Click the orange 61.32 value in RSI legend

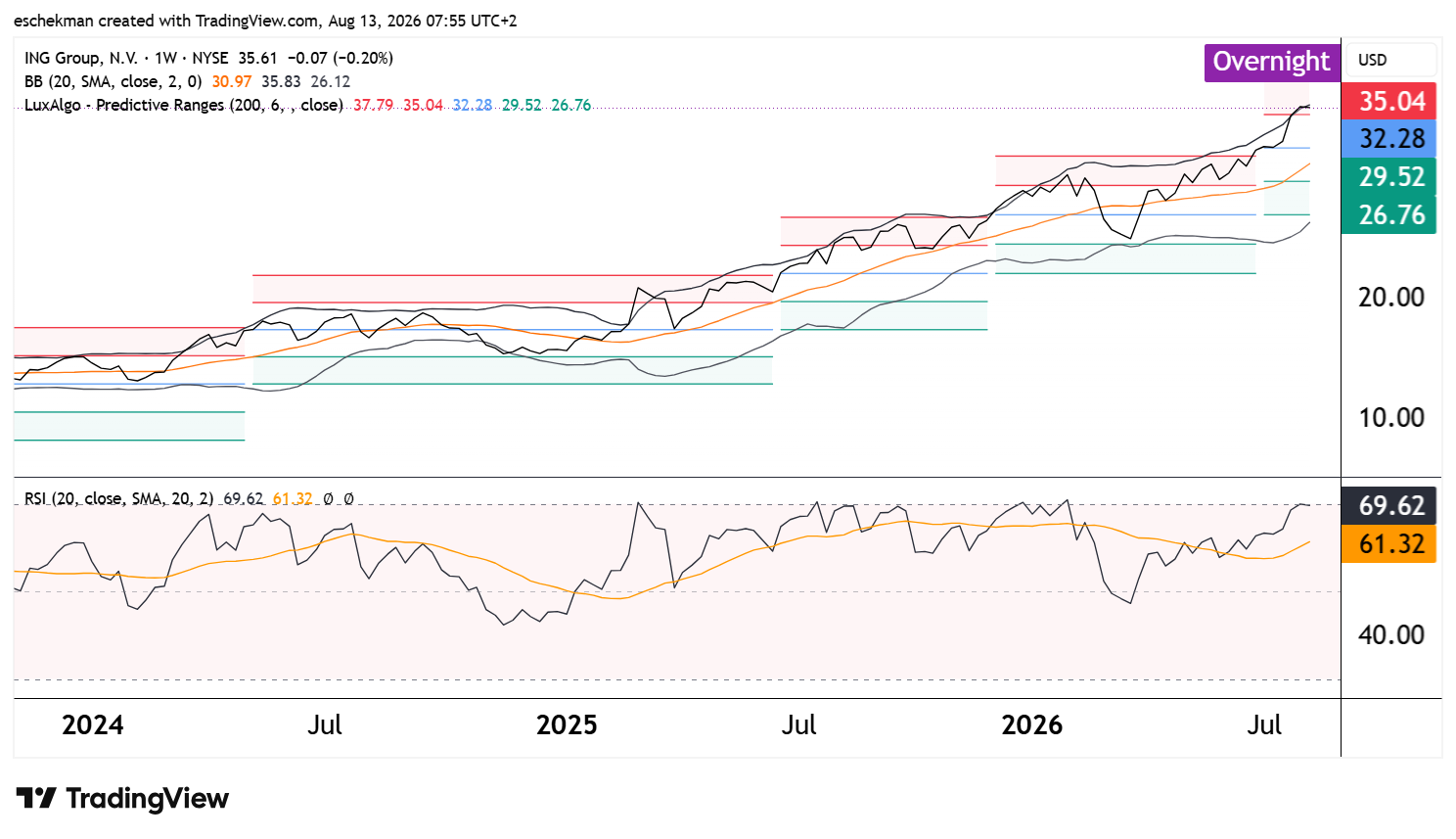click(x=293, y=499)
